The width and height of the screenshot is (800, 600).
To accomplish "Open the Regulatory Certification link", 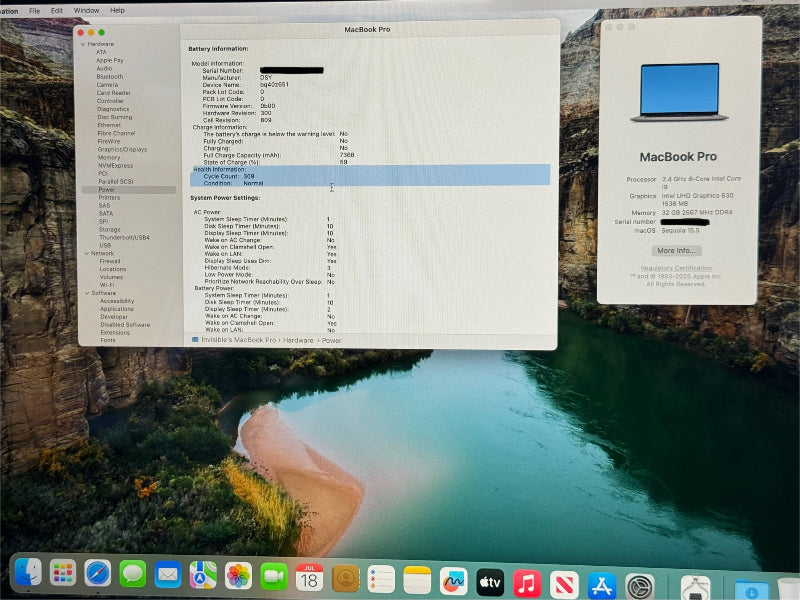I will 676,268.
